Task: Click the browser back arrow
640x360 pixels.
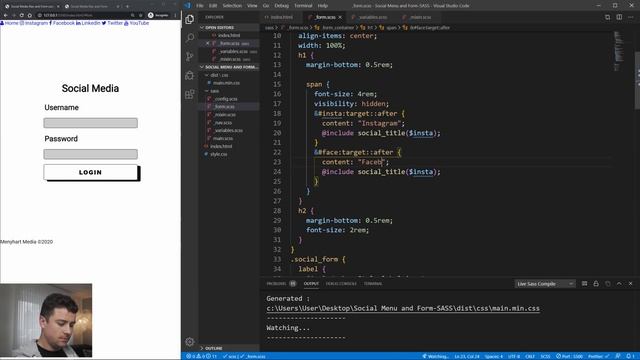Action: point(6,15)
